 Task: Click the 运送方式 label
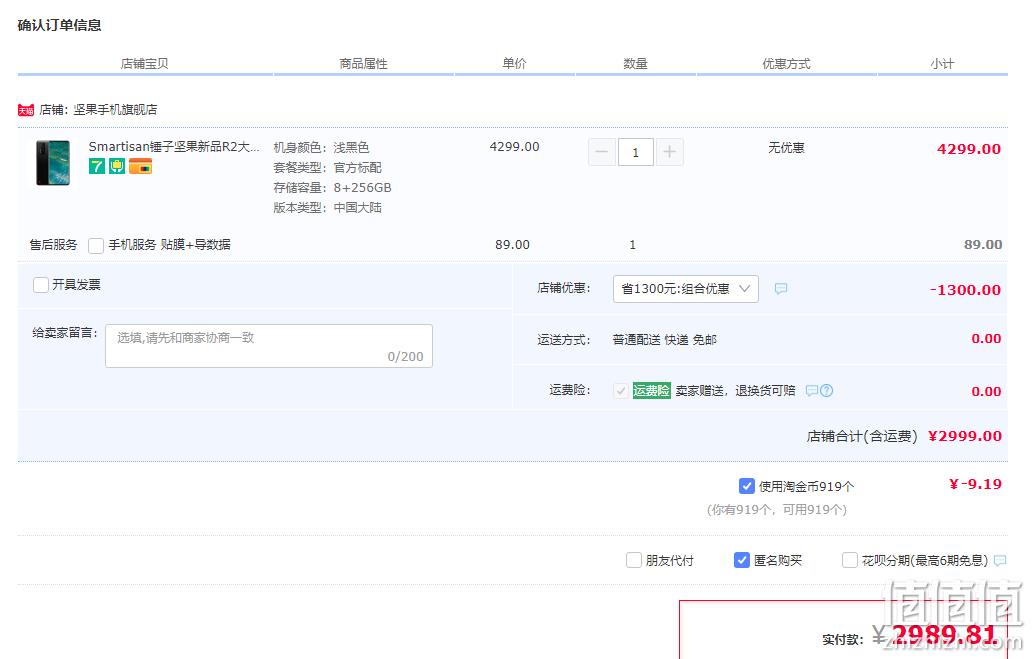[x=564, y=340]
